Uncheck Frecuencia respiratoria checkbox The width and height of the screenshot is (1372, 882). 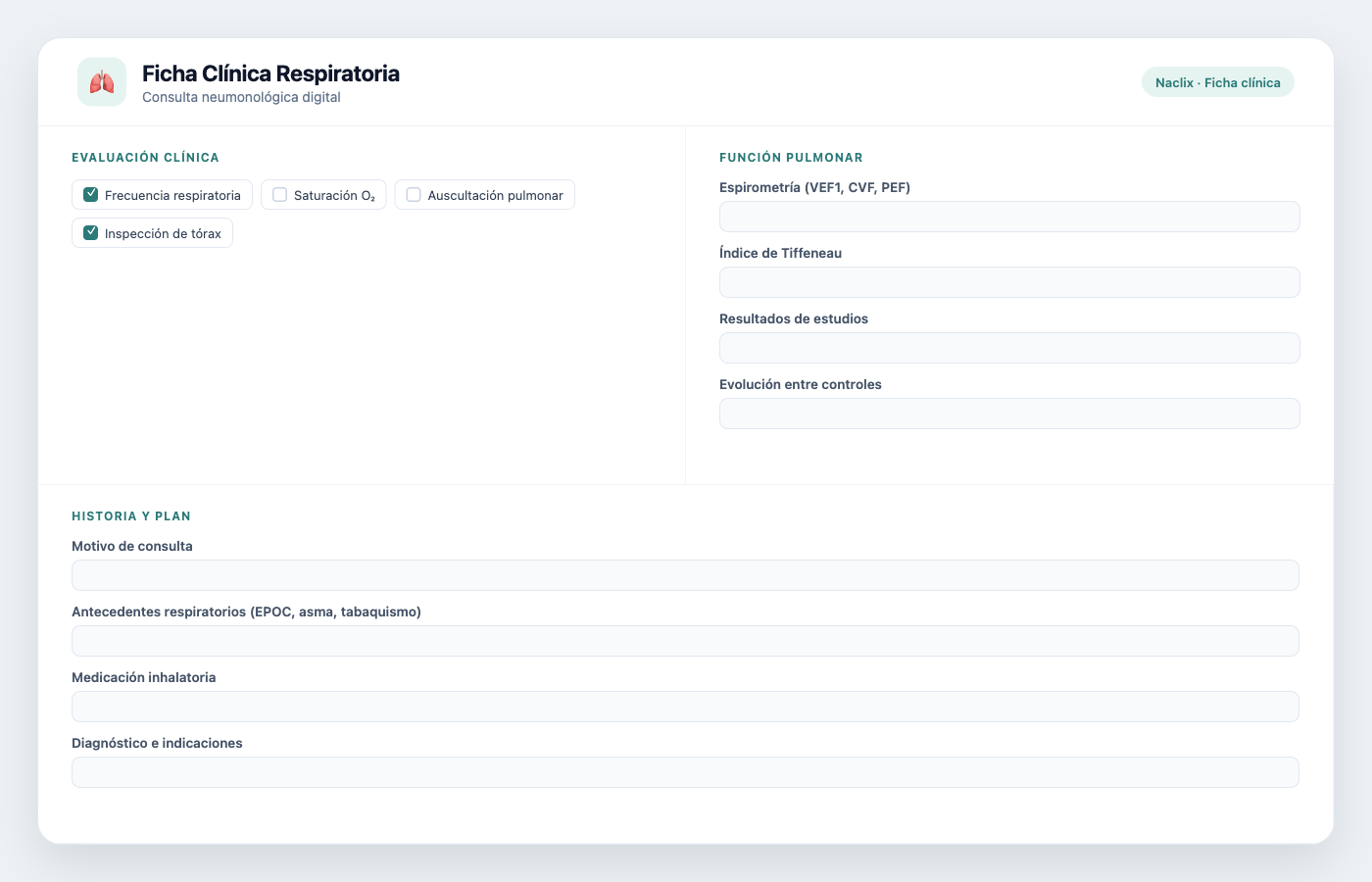click(91, 195)
